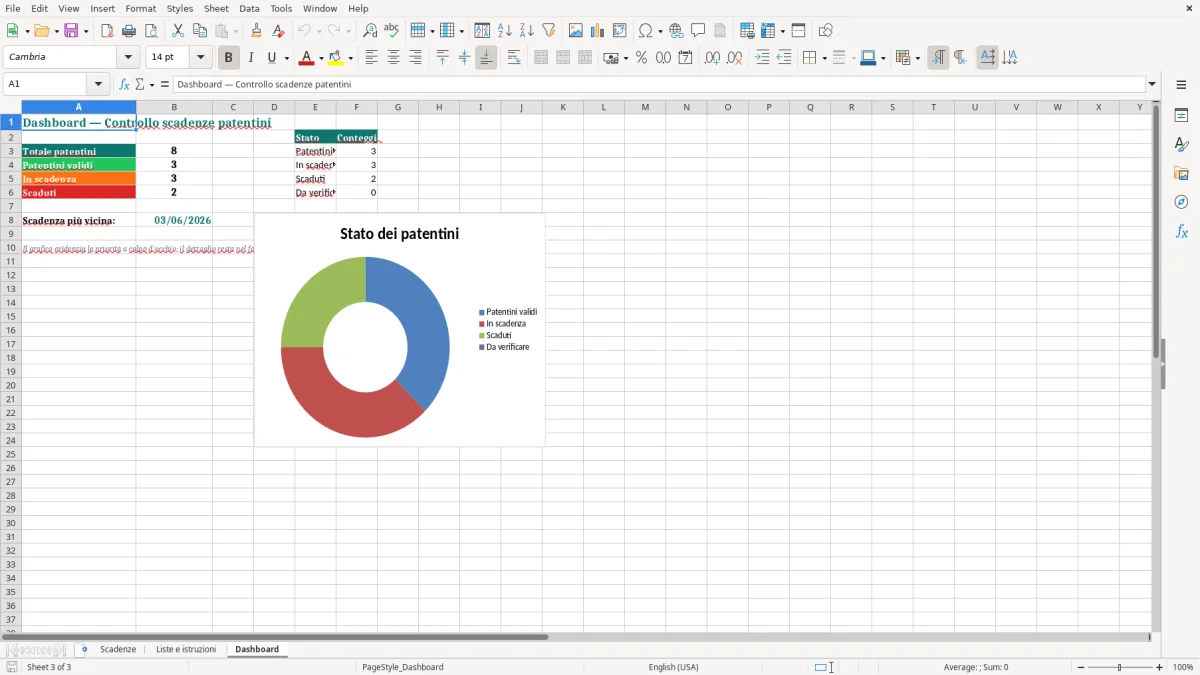Click the Copy icon
The image size is (1200, 675).
pyautogui.click(x=200, y=31)
